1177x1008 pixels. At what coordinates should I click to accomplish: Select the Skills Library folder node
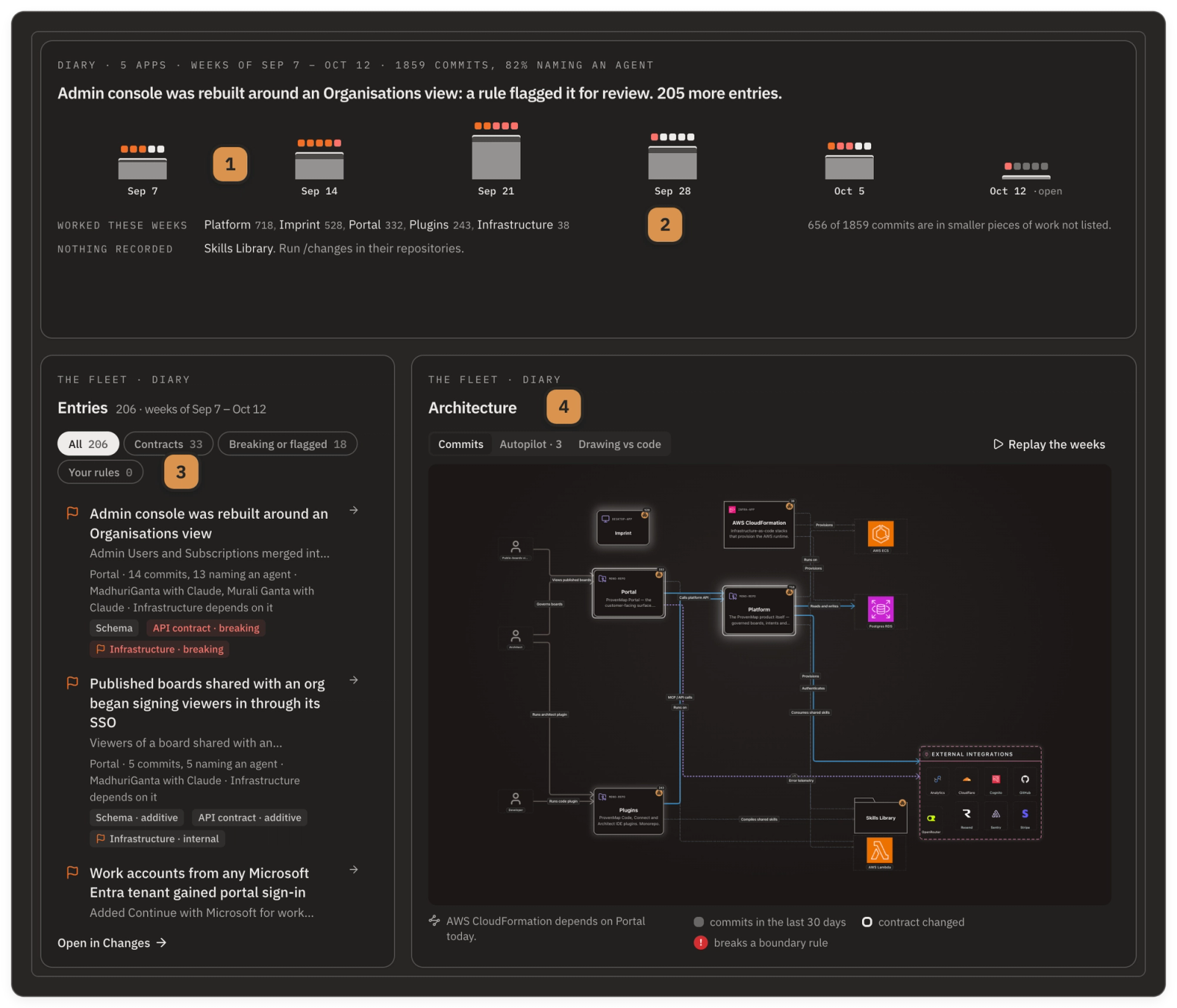point(881,817)
